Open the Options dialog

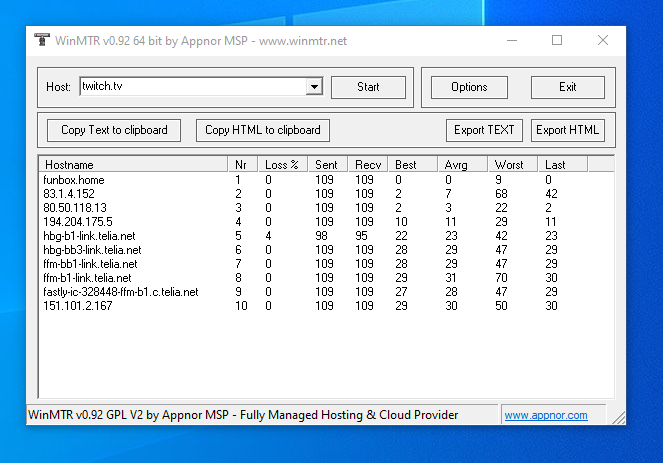pos(469,87)
